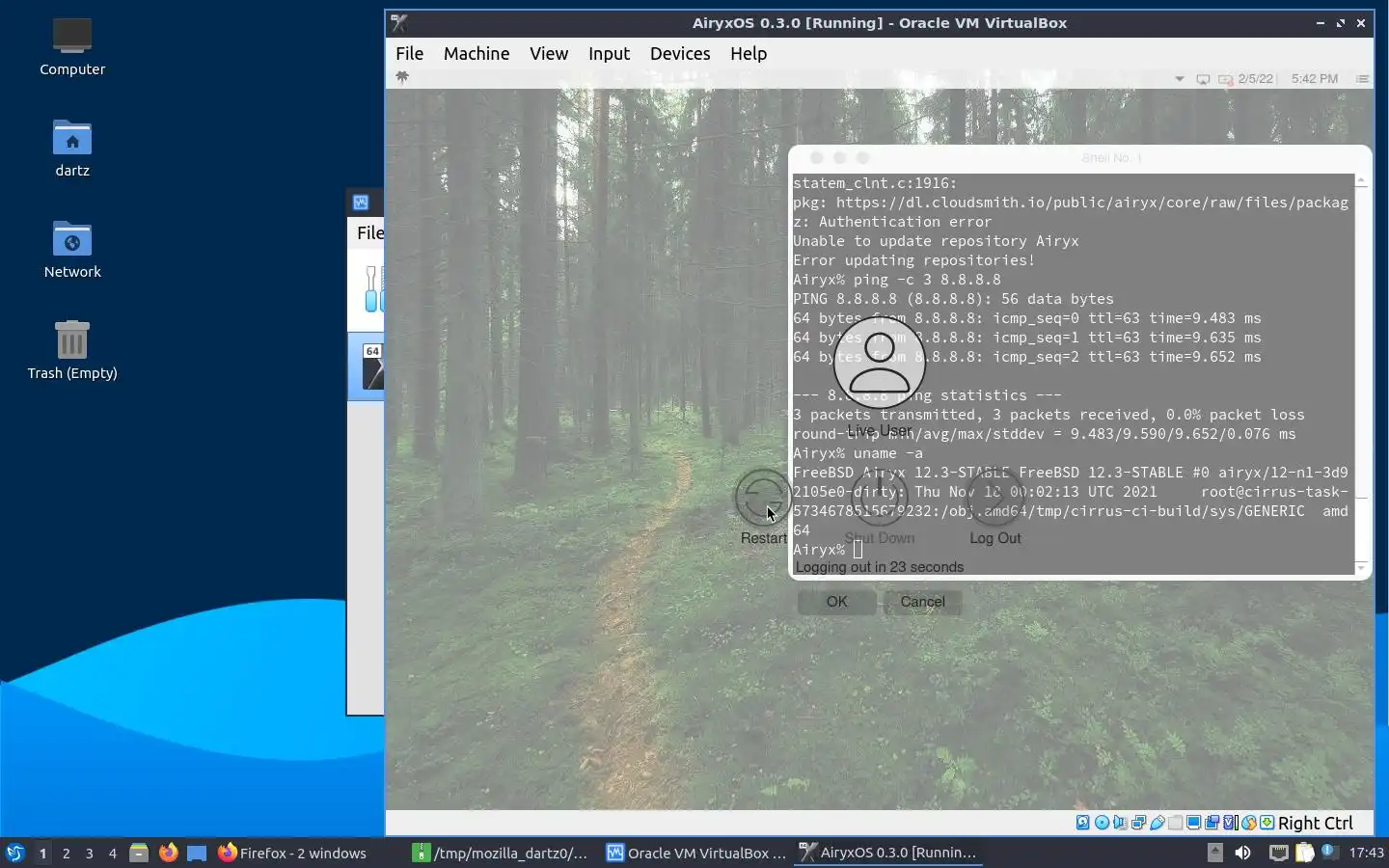Image resolution: width=1389 pixels, height=868 pixels.
Task: Open the Machine menu
Action: (x=477, y=54)
